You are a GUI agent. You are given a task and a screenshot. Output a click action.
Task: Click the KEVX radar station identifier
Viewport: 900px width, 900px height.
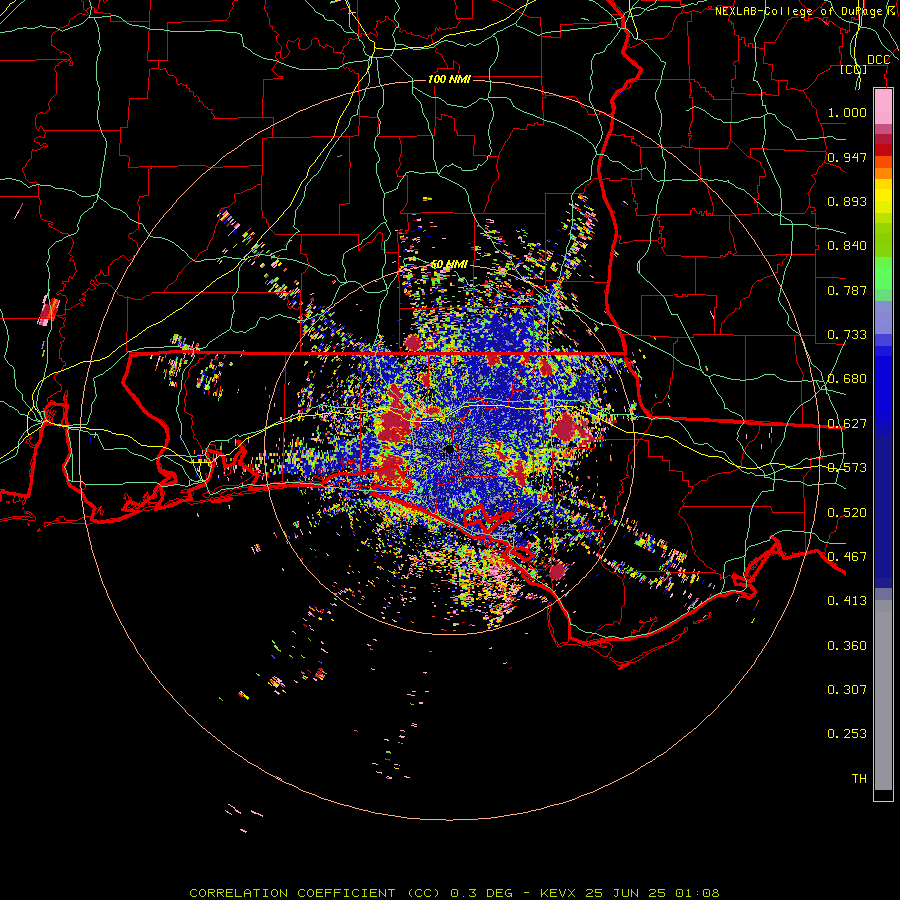[560, 893]
